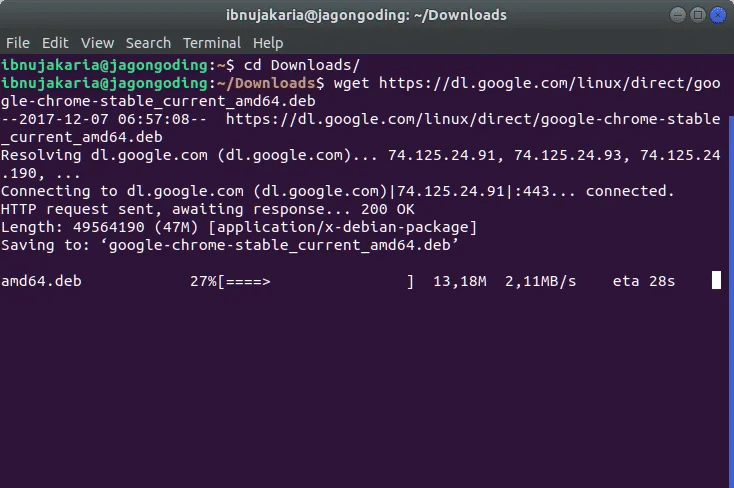Click '200 OK' response text
The height and width of the screenshot is (488, 734).
tap(388, 209)
